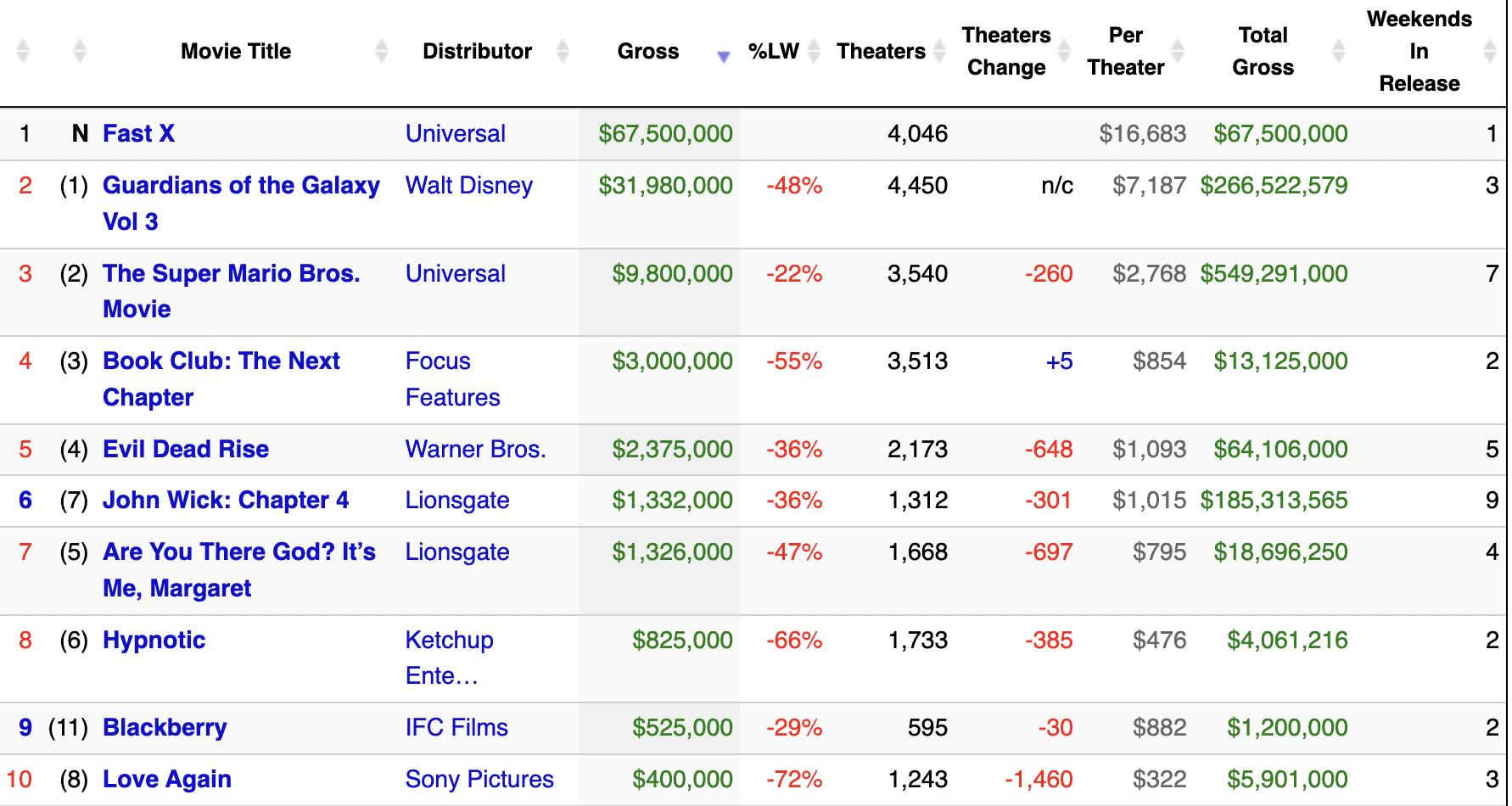The height and width of the screenshot is (806, 1512).
Task: Click Blackberry total gross $1,200,000
Action: click(1287, 728)
